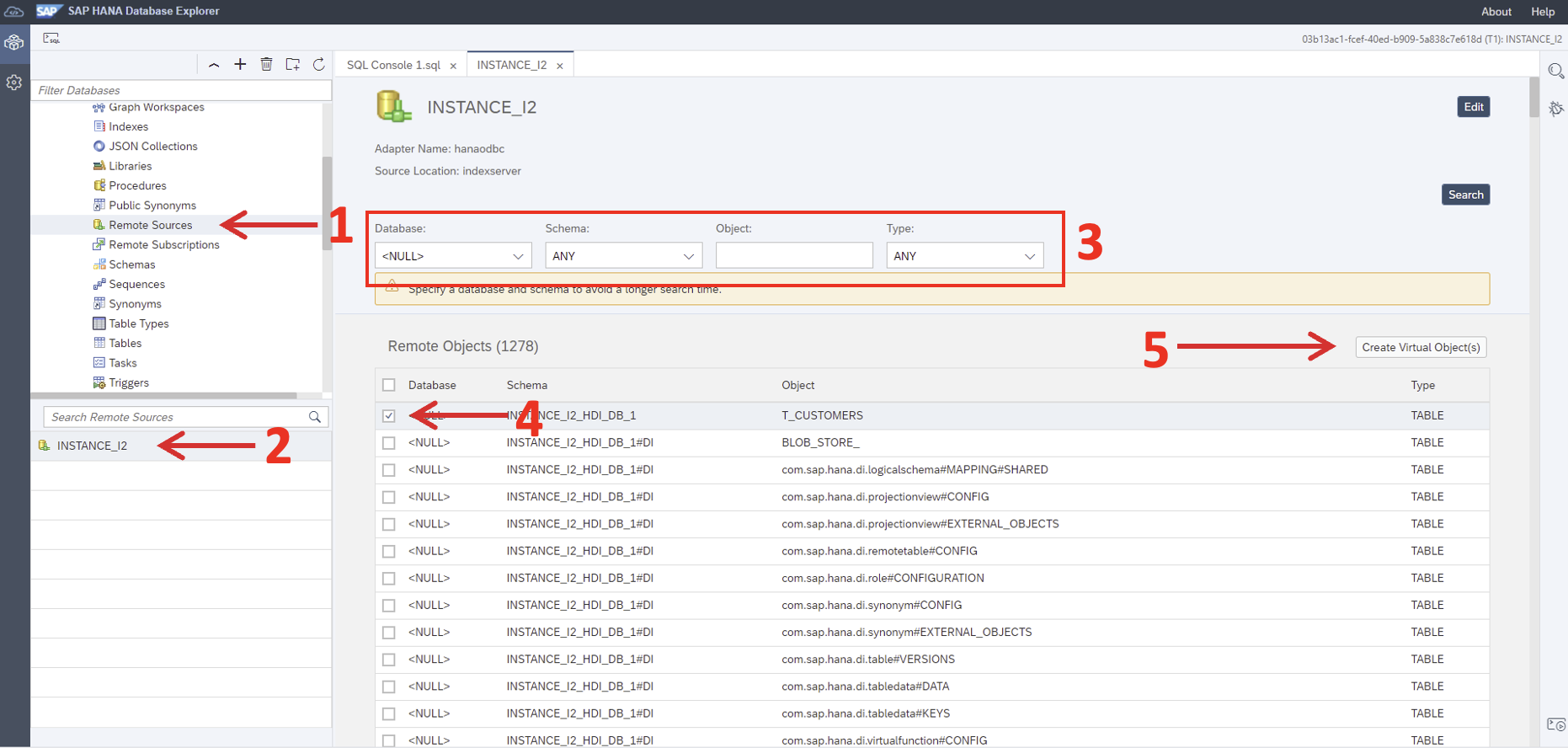Collapse all databases with the caret icon
This screenshot has width=1568, height=748.
(214, 65)
